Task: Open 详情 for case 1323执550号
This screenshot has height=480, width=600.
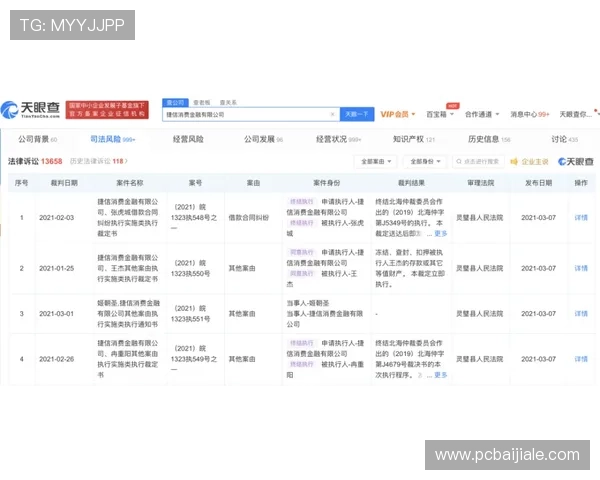Action: [581, 268]
